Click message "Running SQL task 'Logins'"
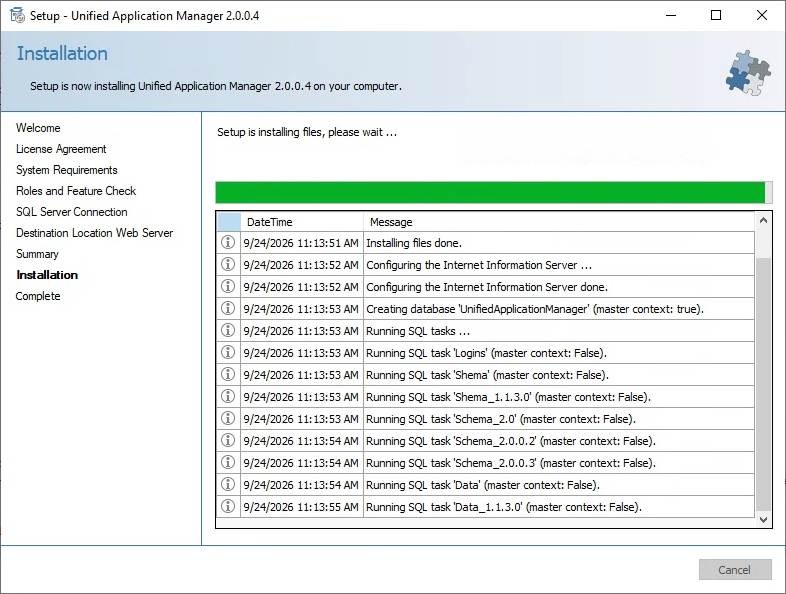The image size is (786, 594). point(486,353)
